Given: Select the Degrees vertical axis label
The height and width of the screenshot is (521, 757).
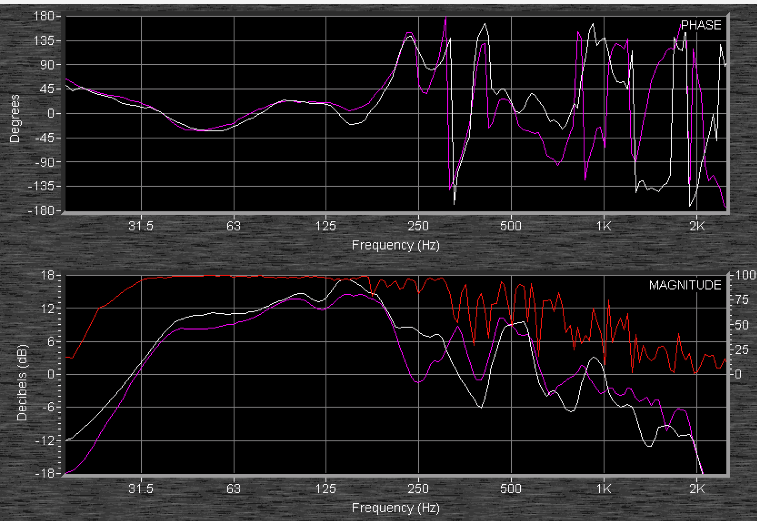Looking at the screenshot, I should (15, 118).
